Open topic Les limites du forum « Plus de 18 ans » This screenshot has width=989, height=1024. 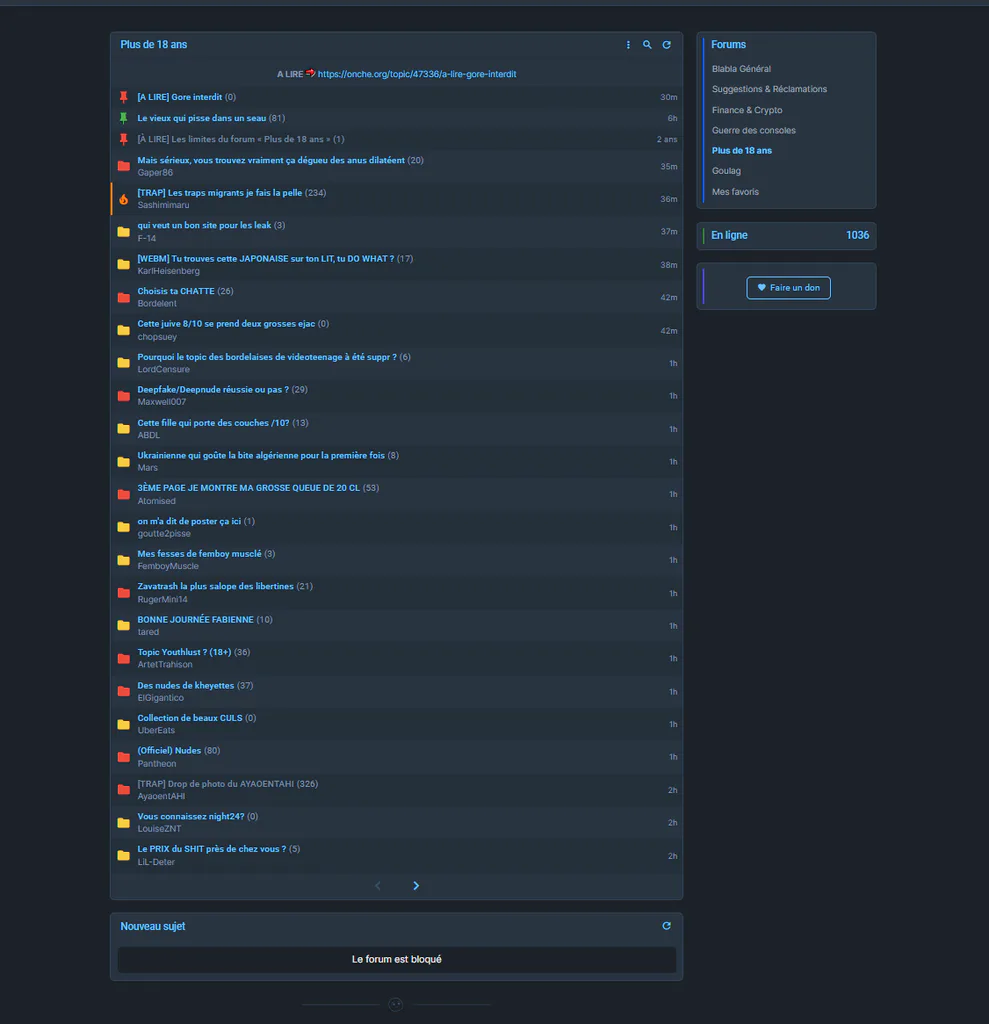pos(235,139)
